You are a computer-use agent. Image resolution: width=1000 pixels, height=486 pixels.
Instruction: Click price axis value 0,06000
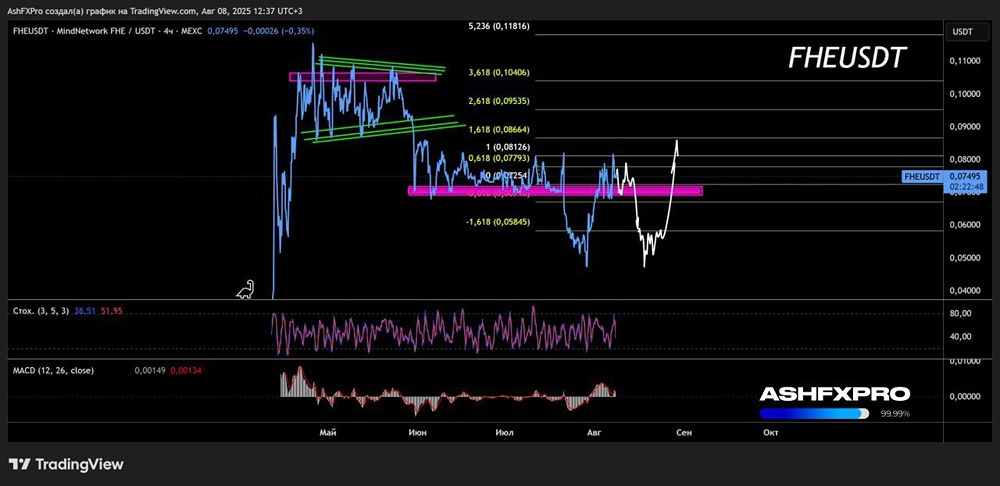click(x=963, y=225)
